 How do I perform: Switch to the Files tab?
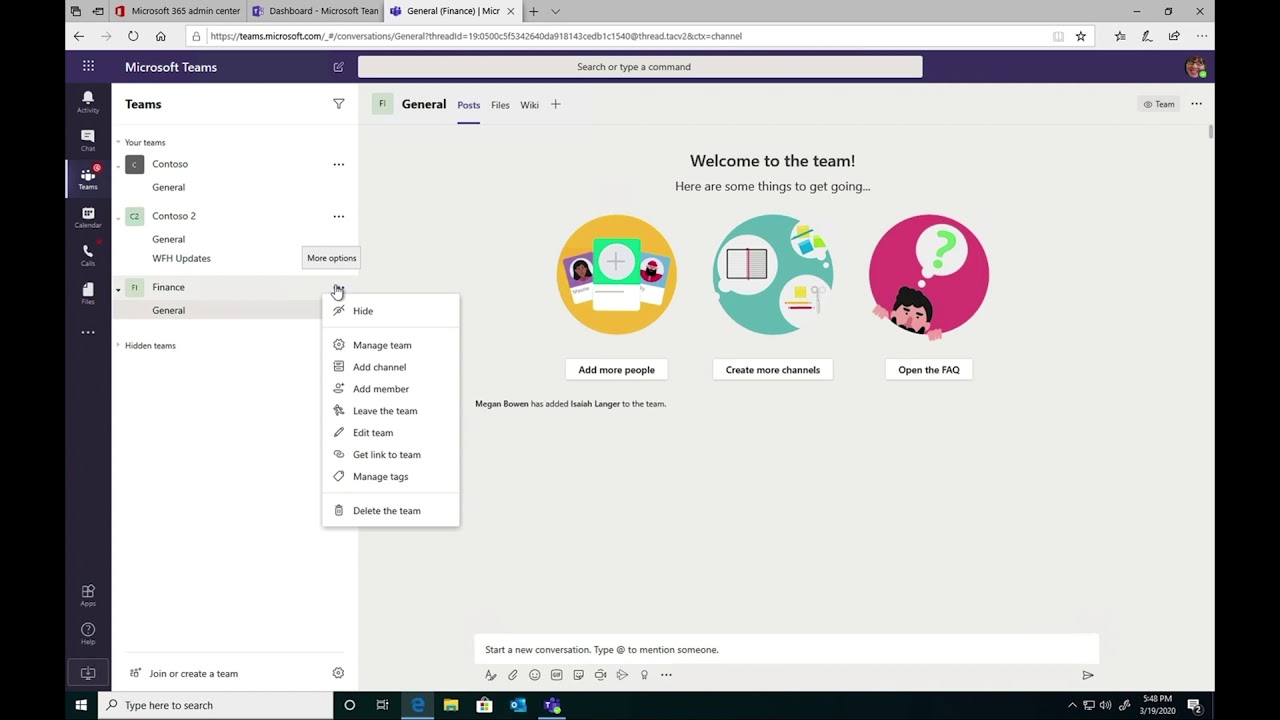(x=500, y=105)
